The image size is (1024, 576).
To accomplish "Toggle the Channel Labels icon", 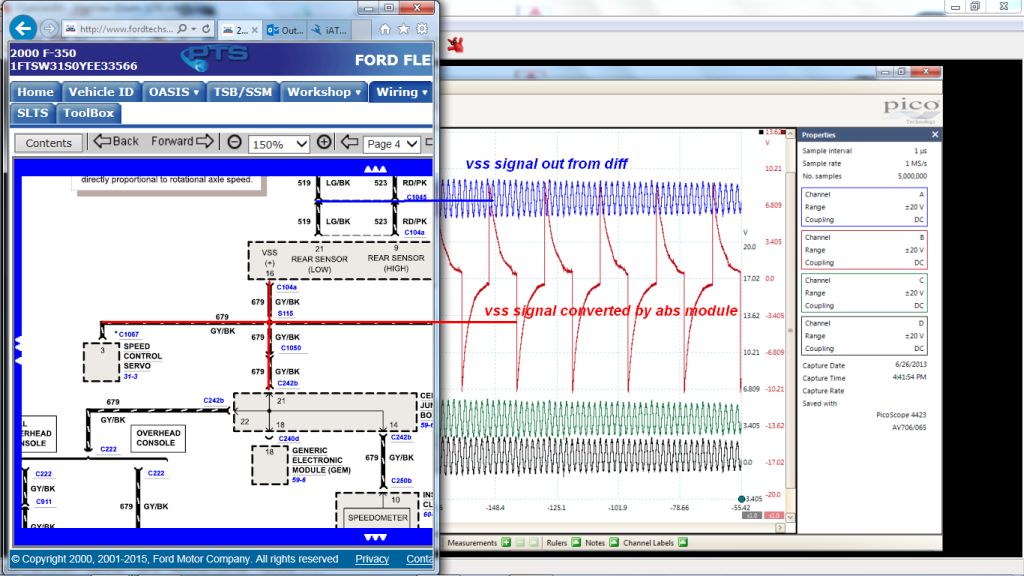I will 682,543.
